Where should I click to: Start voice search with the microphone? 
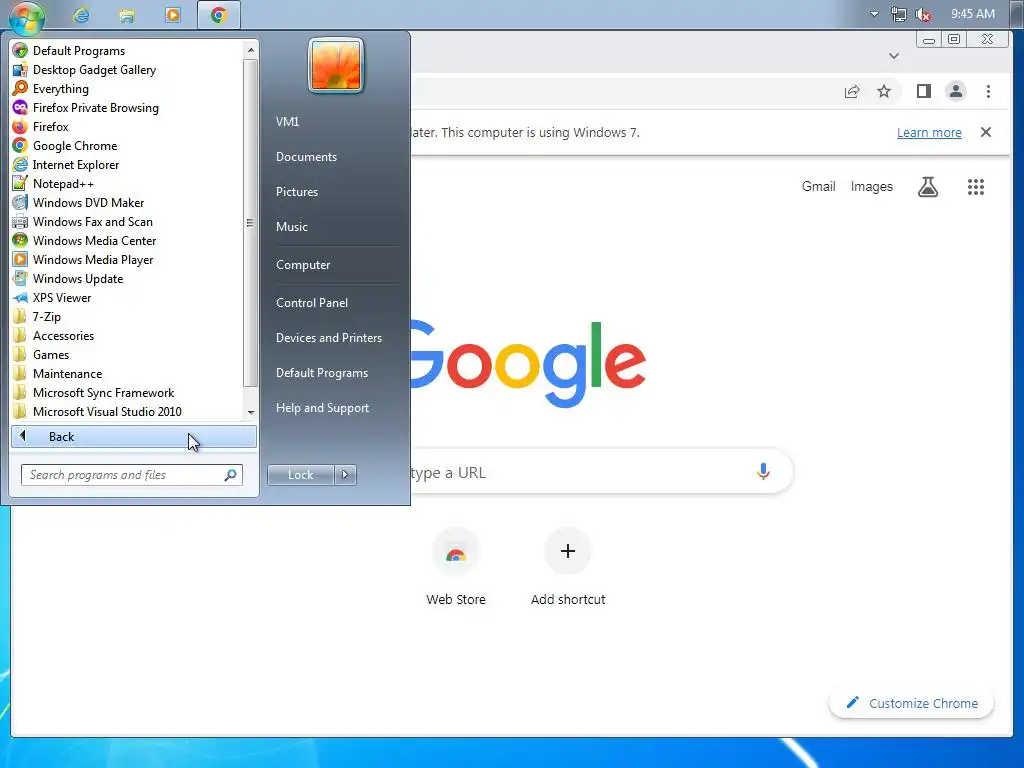click(x=763, y=472)
